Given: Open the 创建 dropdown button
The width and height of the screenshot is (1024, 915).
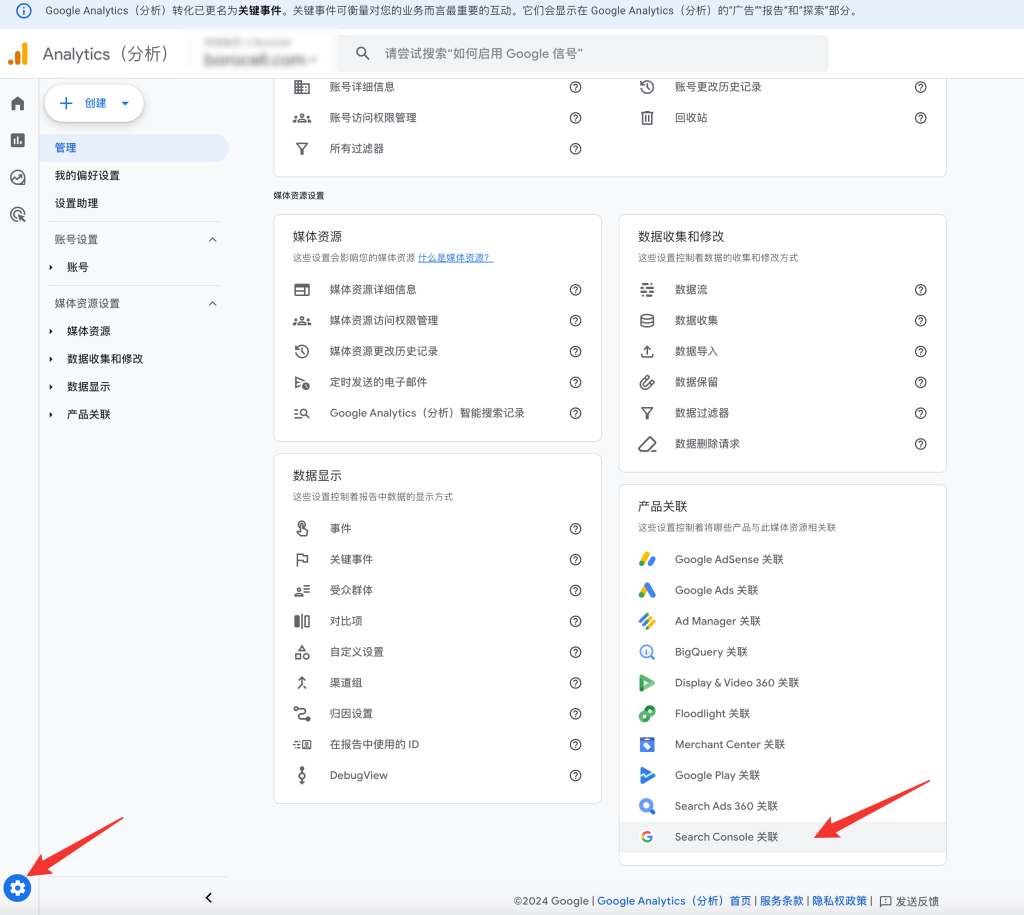Looking at the screenshot, I should tap(94, 103).
